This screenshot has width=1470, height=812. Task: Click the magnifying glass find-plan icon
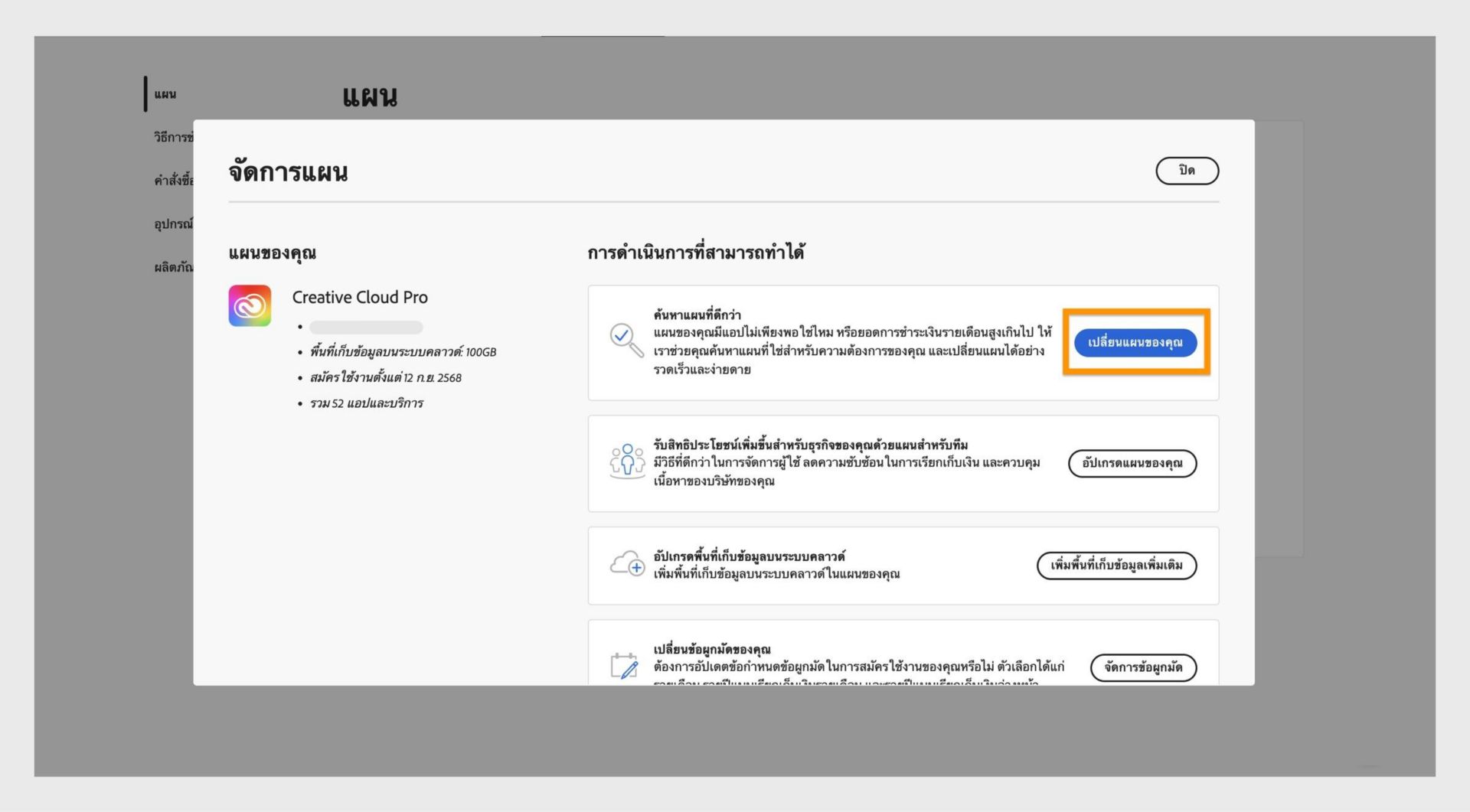(x=626, y=341)
